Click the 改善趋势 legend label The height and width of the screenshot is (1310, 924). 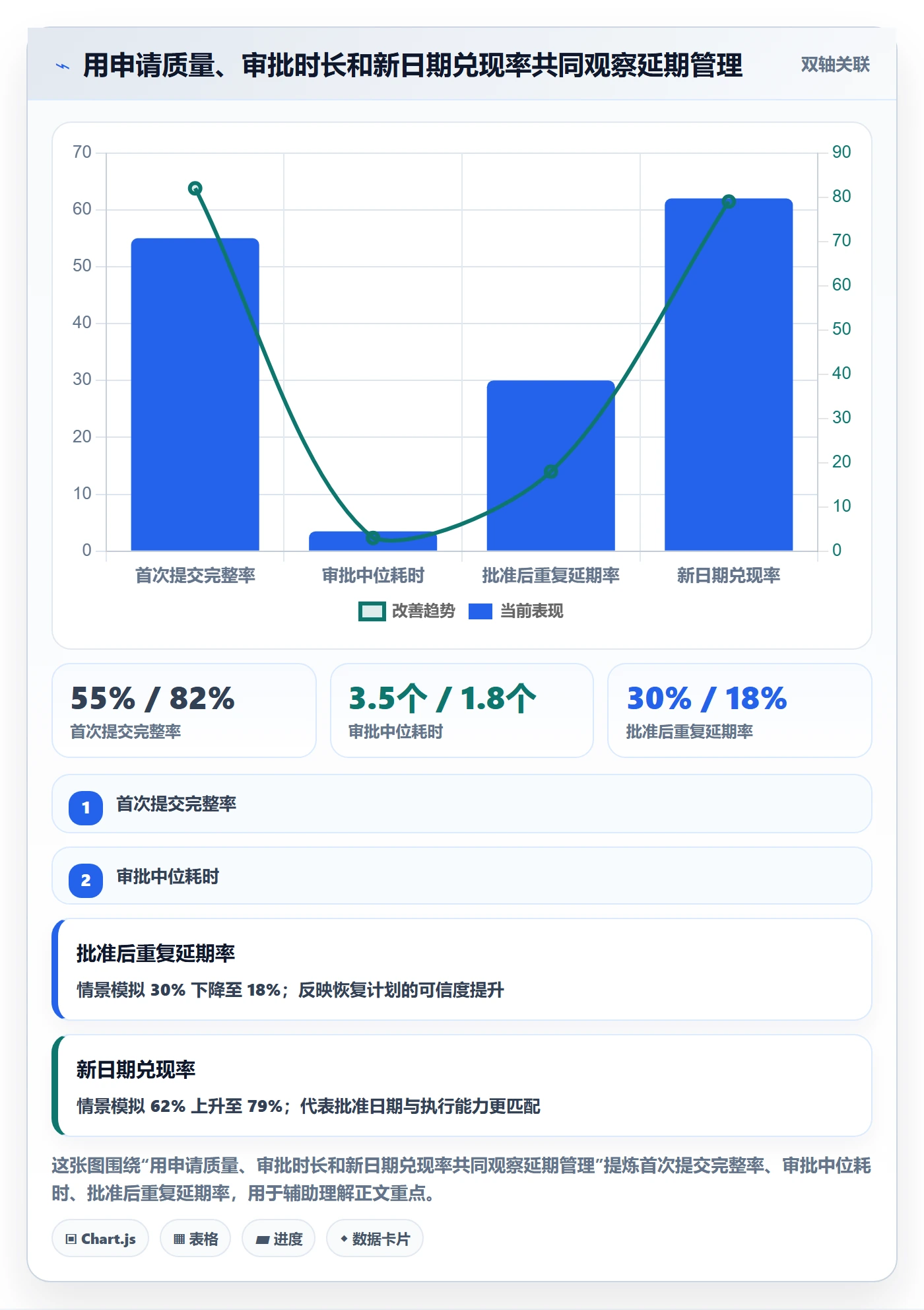click(x=423, y=611)
